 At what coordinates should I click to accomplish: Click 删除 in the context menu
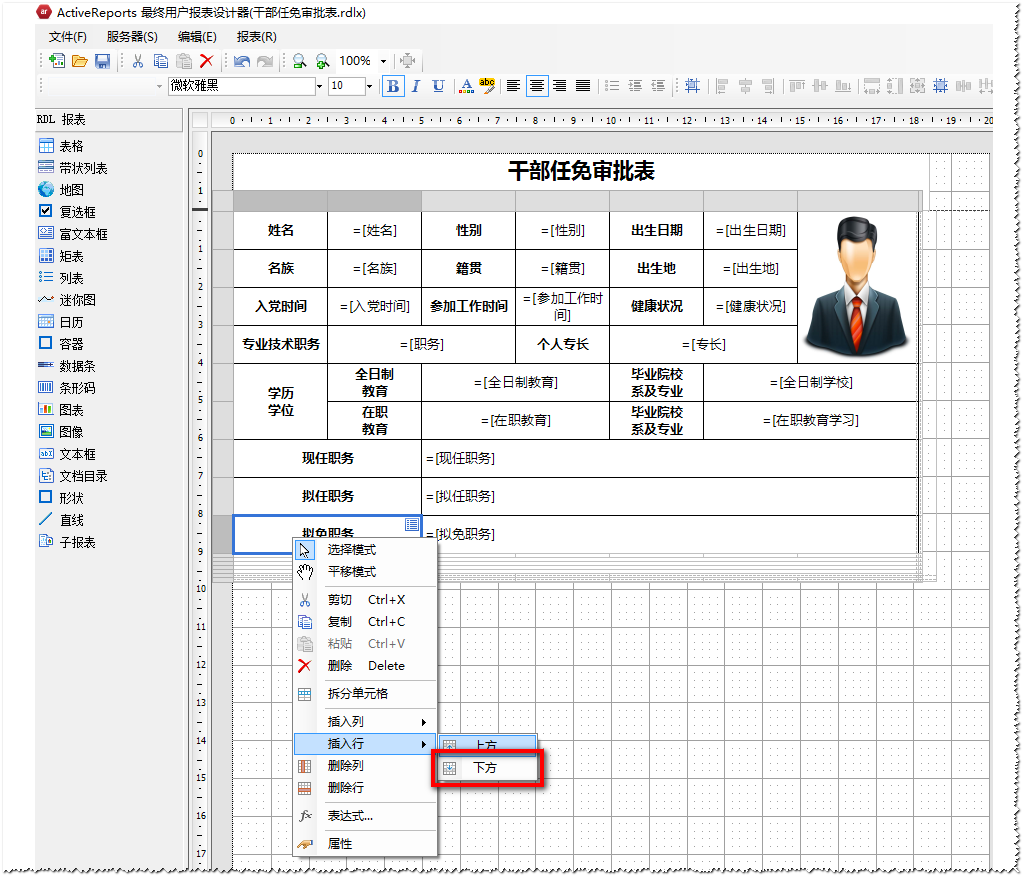point(365,666)
